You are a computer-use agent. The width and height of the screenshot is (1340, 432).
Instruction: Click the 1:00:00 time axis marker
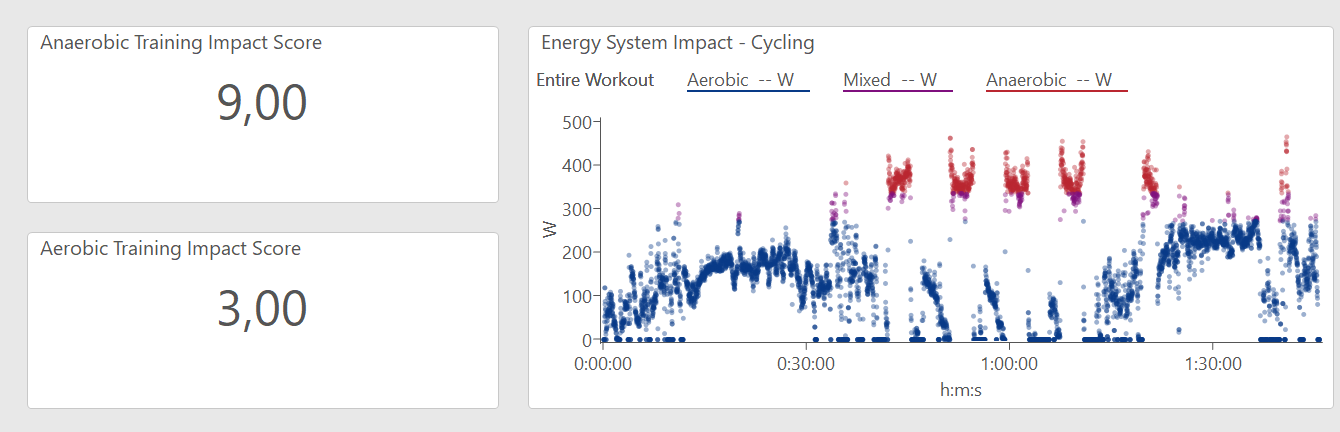[x=1008, y=363]
